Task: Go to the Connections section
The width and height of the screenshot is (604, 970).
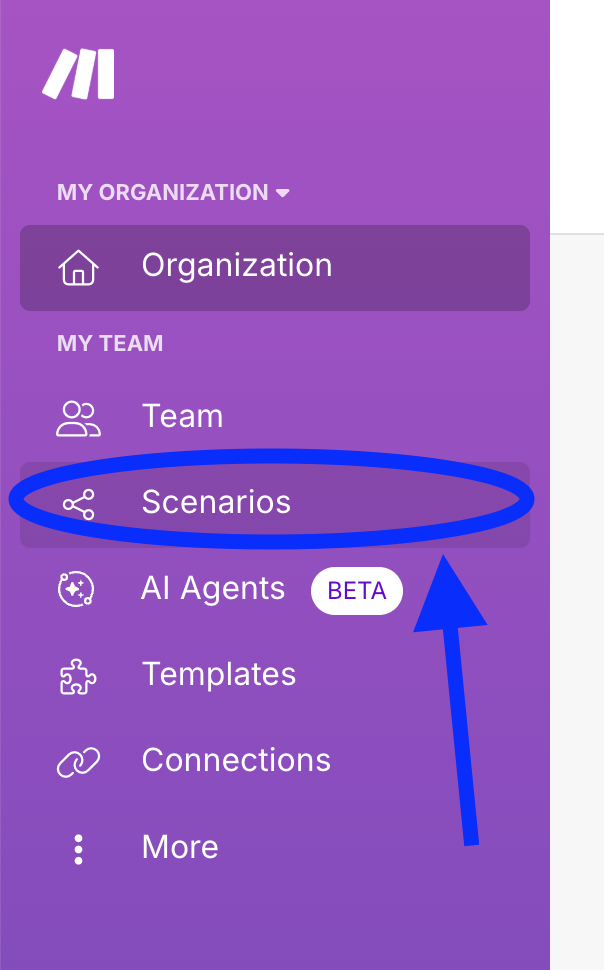Action: (235, 760)
